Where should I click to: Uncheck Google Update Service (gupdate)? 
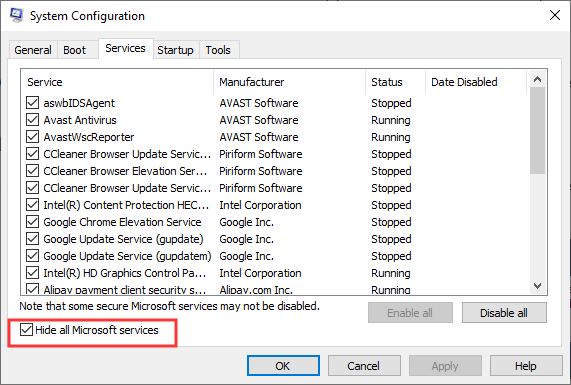32,239
